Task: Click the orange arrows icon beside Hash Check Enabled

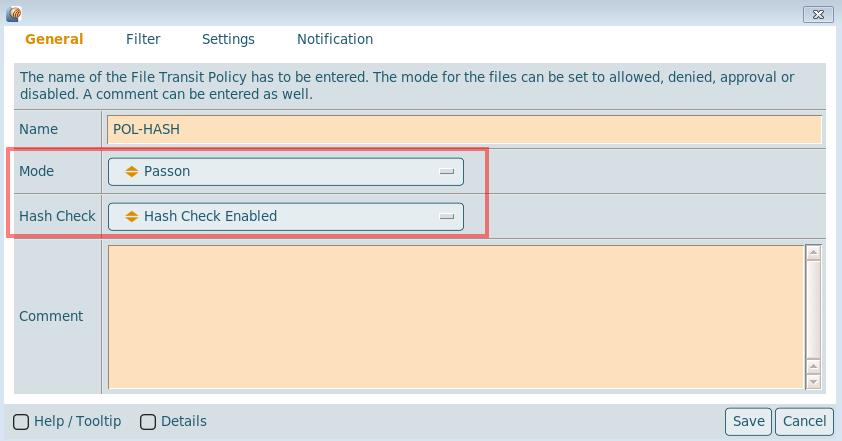Action: (x=131, y=216)
